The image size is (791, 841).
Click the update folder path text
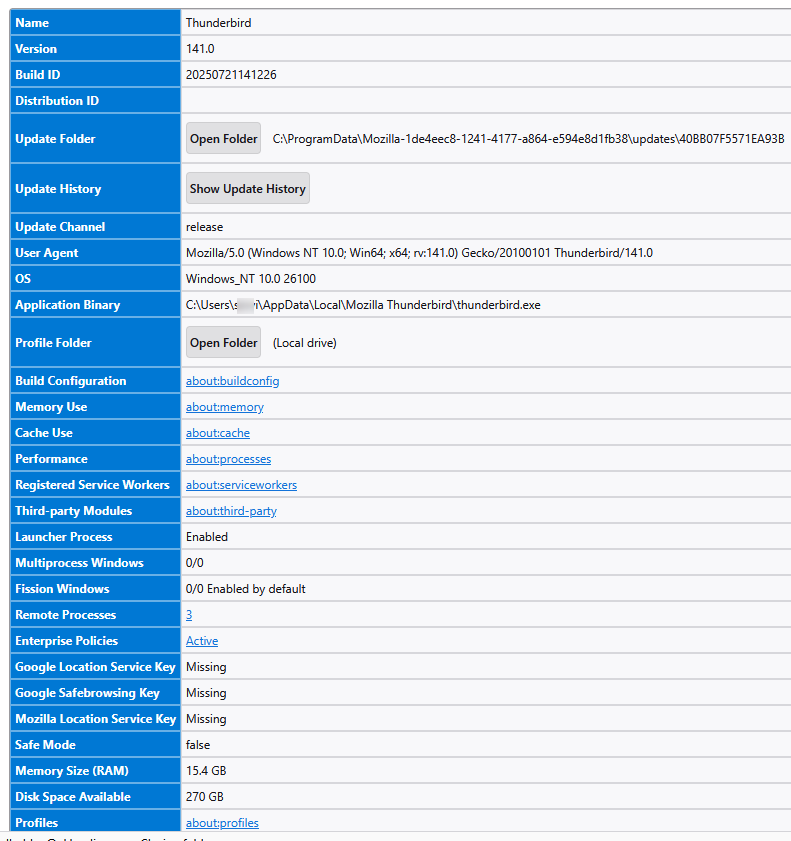pos(528,139)
